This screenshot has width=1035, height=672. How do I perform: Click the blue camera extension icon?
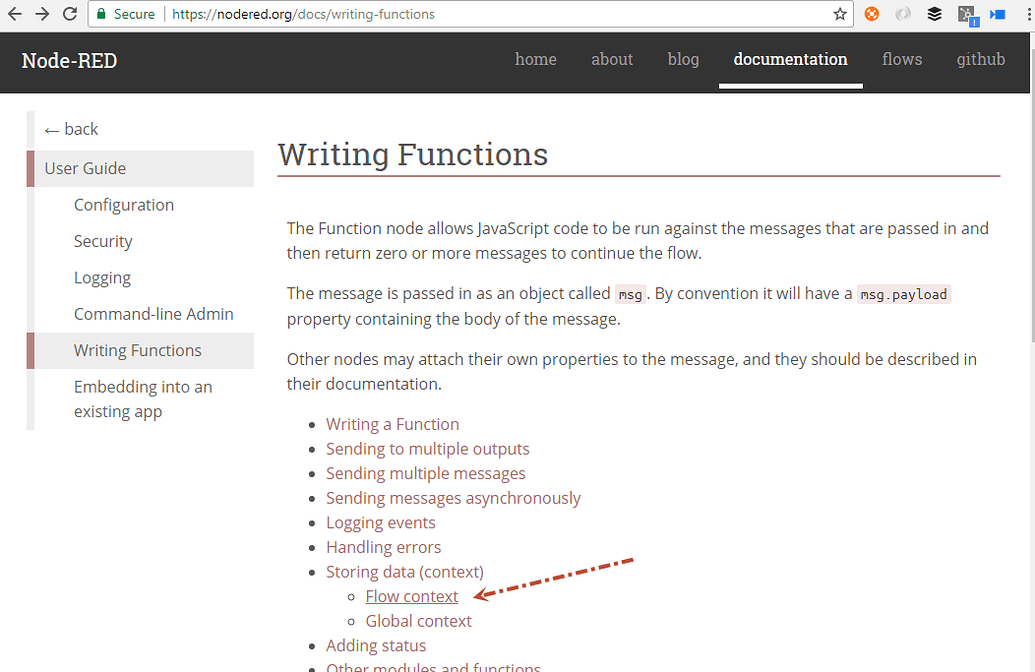(x=996, y=14)
